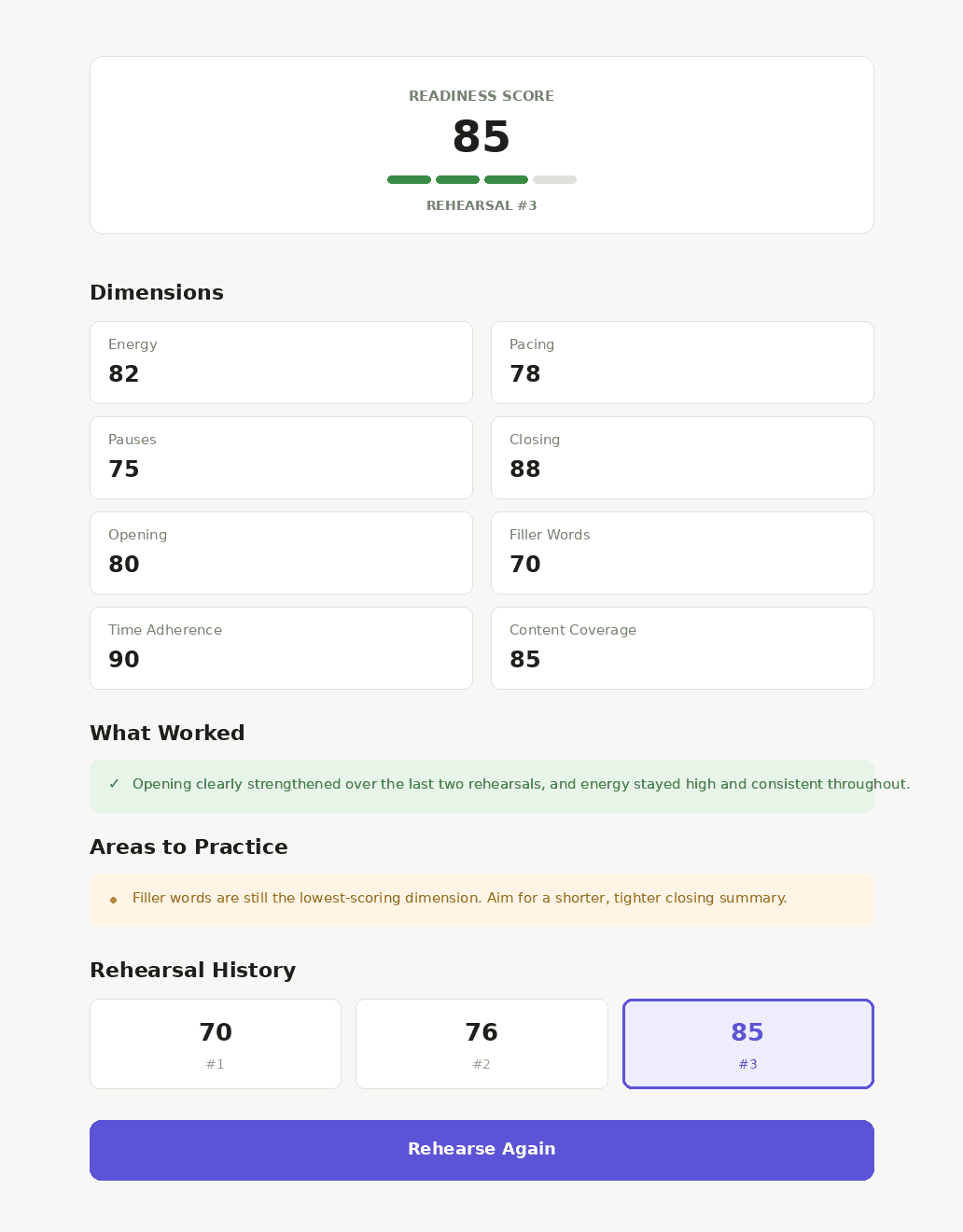
Task: Open the Pacing dimension card
Action: pos(682,362)
